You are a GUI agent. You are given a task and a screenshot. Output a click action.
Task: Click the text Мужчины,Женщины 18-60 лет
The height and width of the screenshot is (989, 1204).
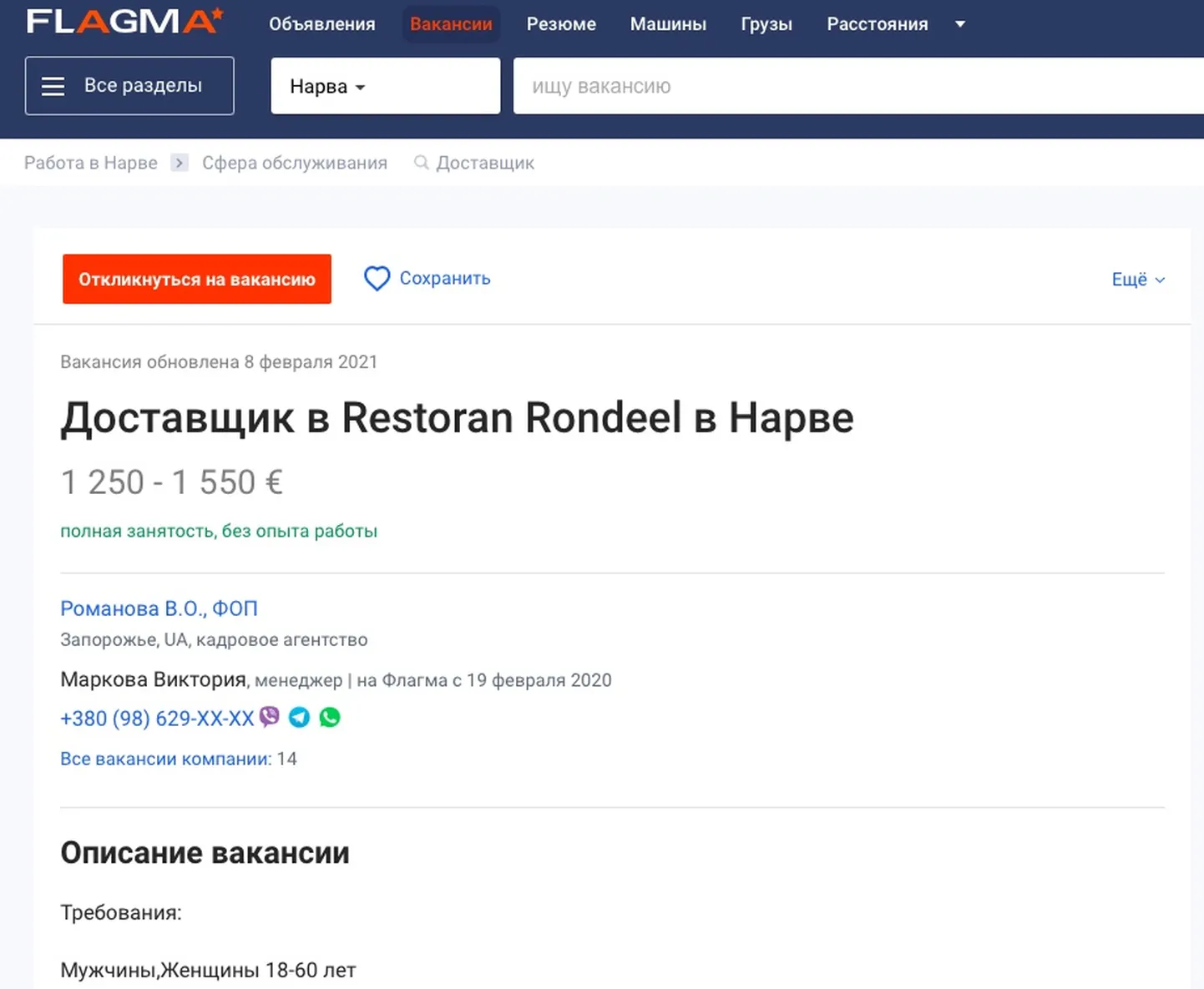(208, 971)
